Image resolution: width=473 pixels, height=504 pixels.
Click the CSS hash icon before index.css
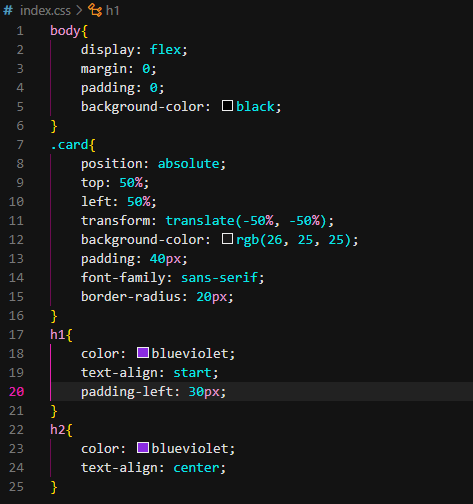click(8, 11)
